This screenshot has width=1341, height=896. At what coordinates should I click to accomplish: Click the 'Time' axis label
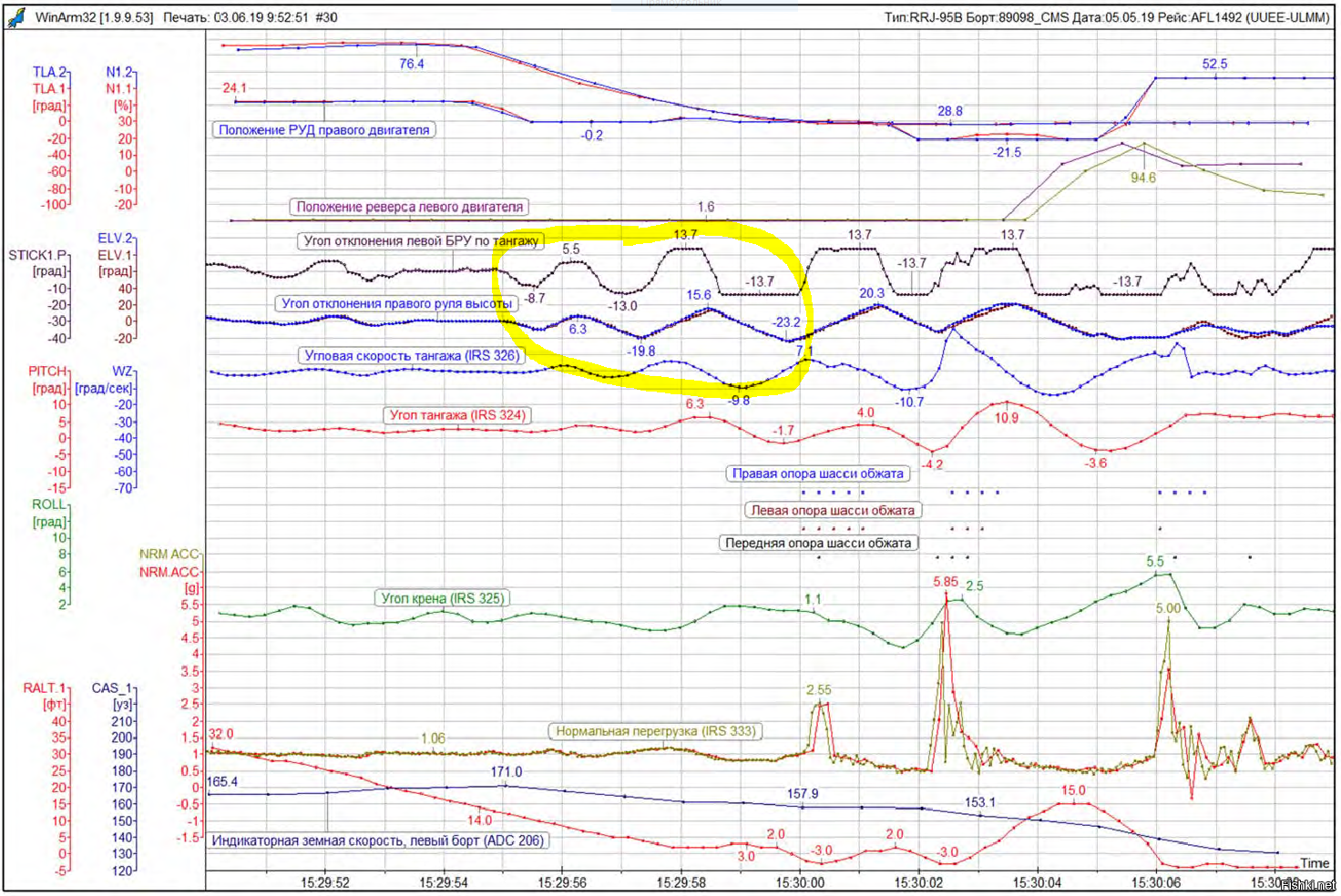[x=1315, y=863]
